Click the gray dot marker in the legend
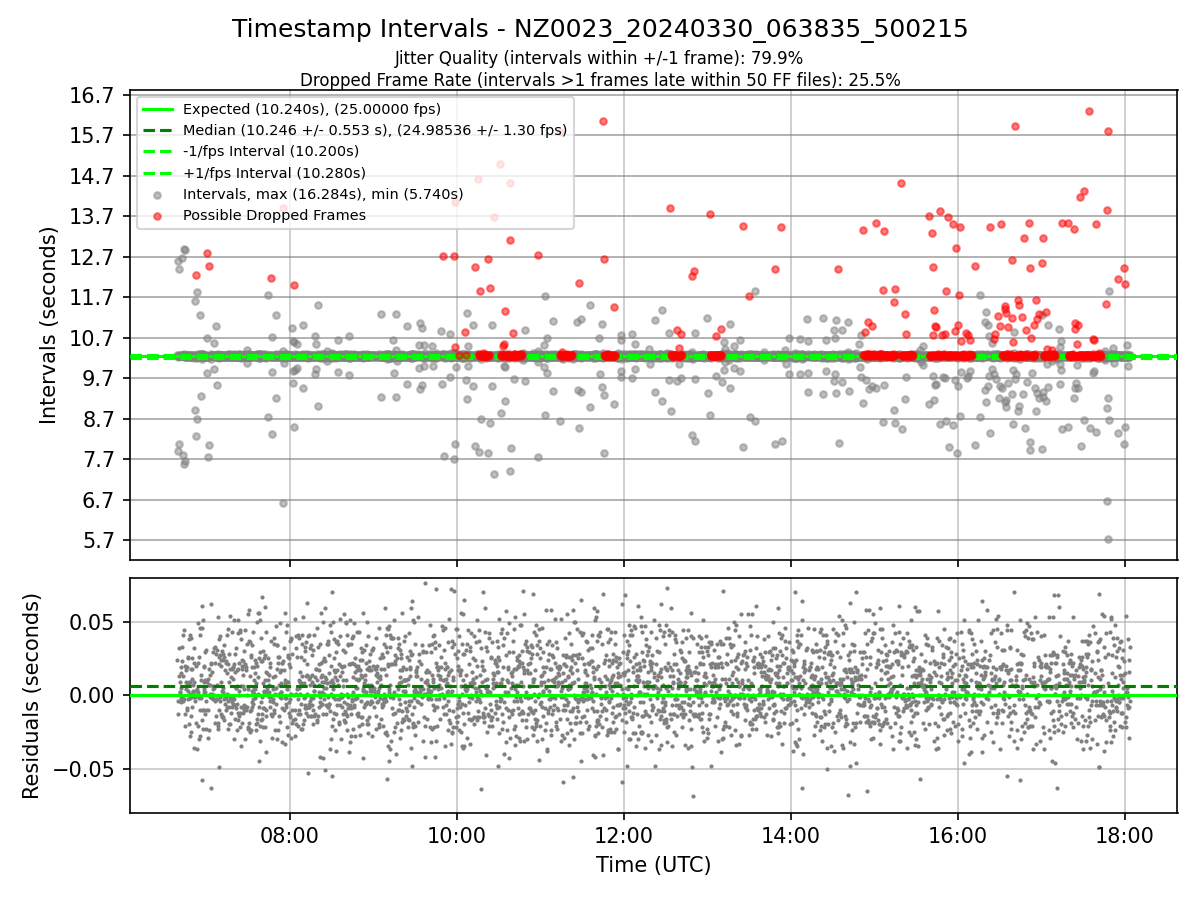Screen dimensions: 1200x900 tap(158, 194)
